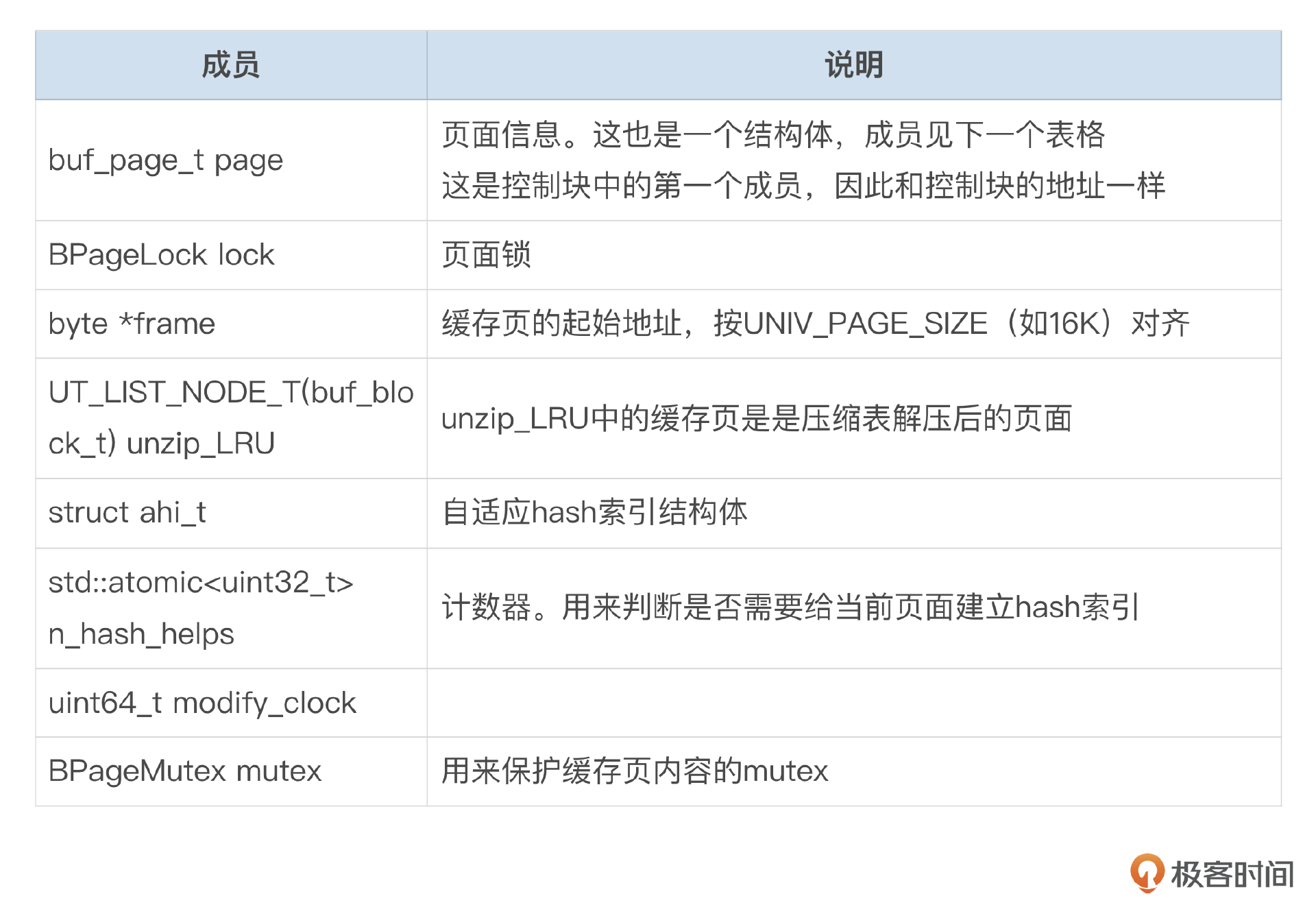Click the BPageMutex mutex member cell
1316x907 pixels.
[185, 771]
